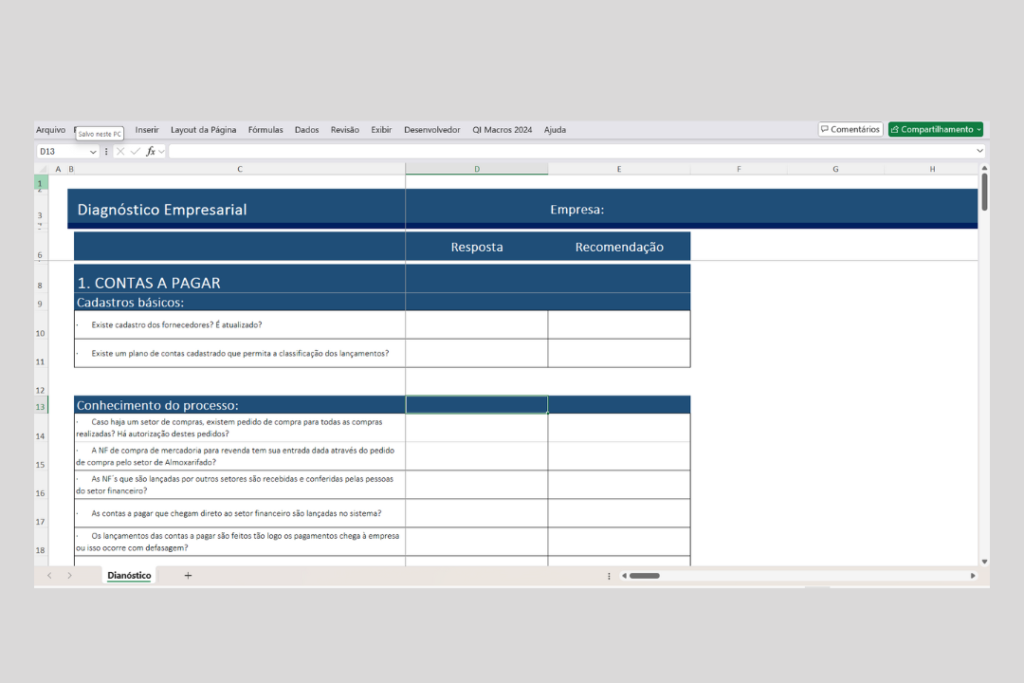Click next sheet navigation arrow
Viewport: 1024px width, 683px height.
click(69, 576)
